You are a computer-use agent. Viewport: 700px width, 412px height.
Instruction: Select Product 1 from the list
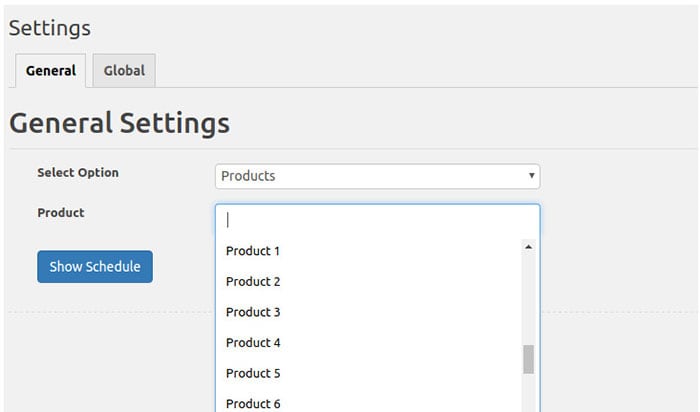click(x=253, y=251)
